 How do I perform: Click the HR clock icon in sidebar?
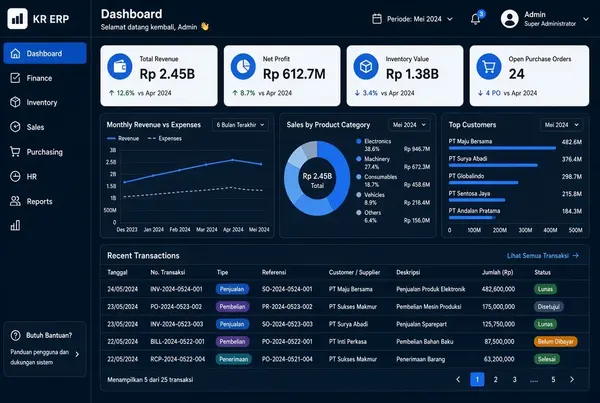15,176
